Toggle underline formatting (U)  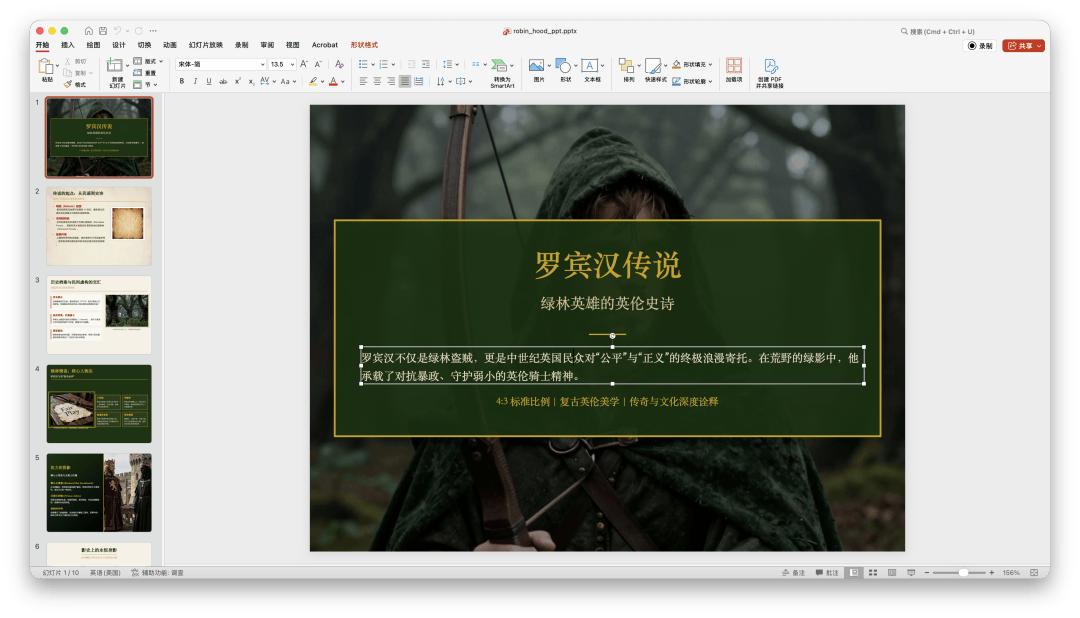click(x=208, y=82)
